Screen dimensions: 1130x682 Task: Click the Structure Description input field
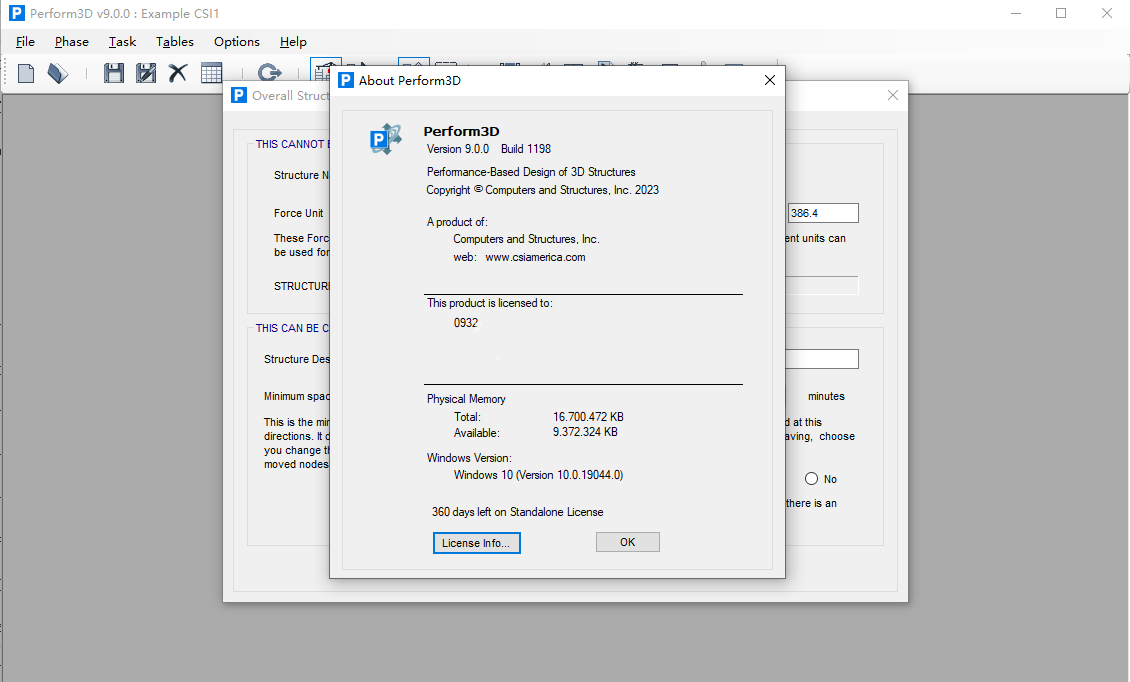[x=822, y=359]
